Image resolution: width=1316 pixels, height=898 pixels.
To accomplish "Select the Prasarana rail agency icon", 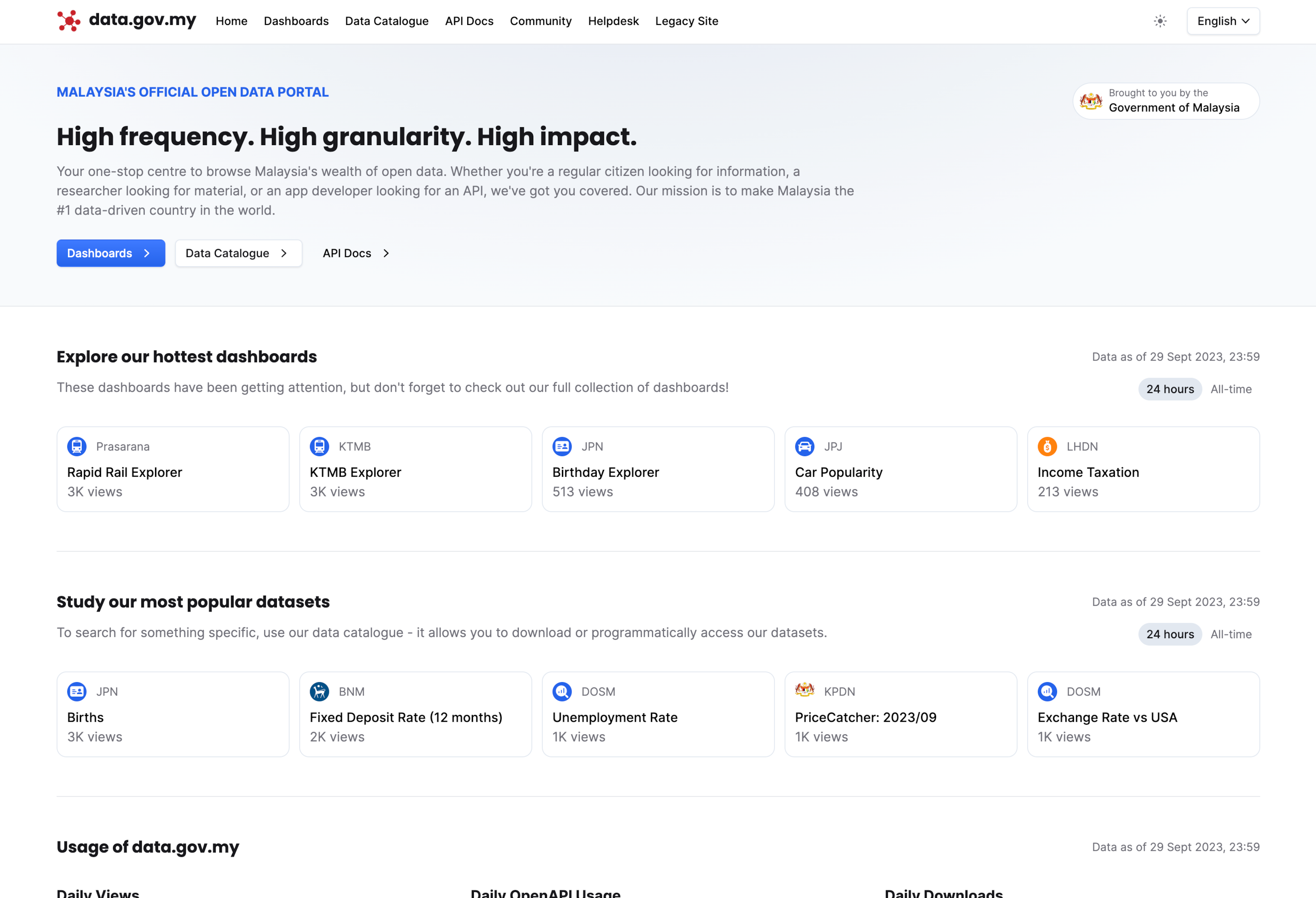I will pyautogui.click(x=76, y=446).
